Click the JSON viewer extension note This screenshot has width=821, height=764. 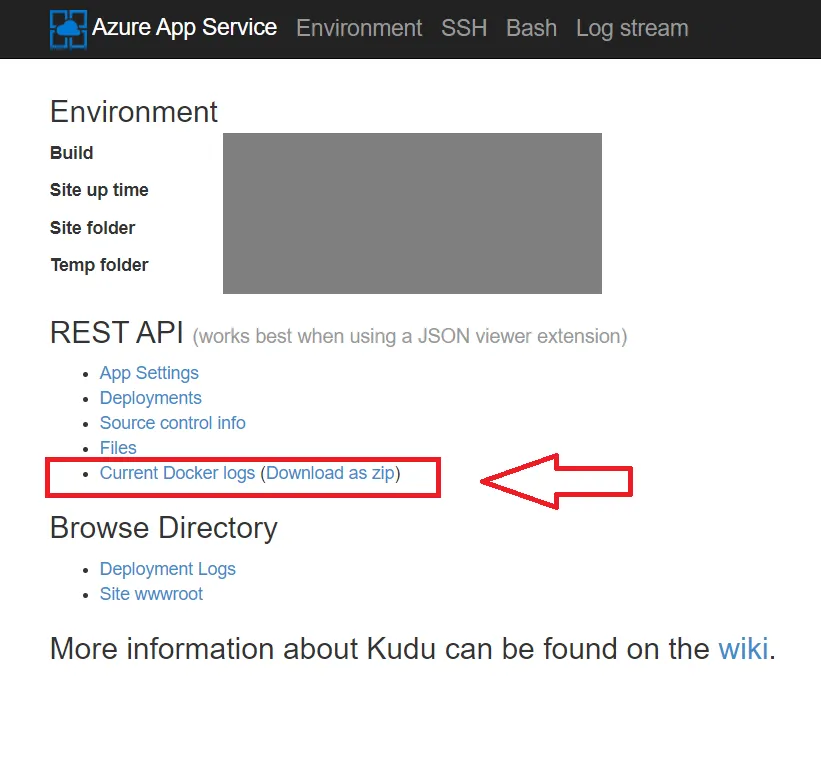(x=410, y=336)
